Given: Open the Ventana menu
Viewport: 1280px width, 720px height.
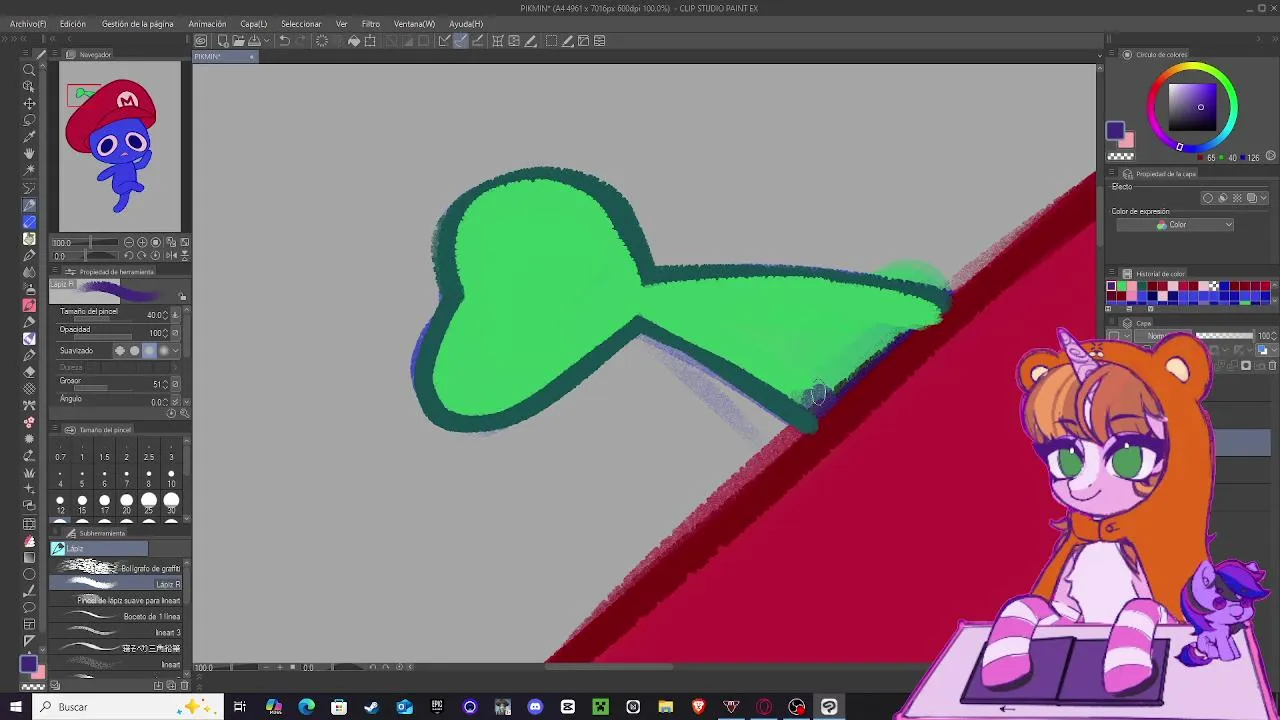Looking at the screenshot, I should [414, 24].
